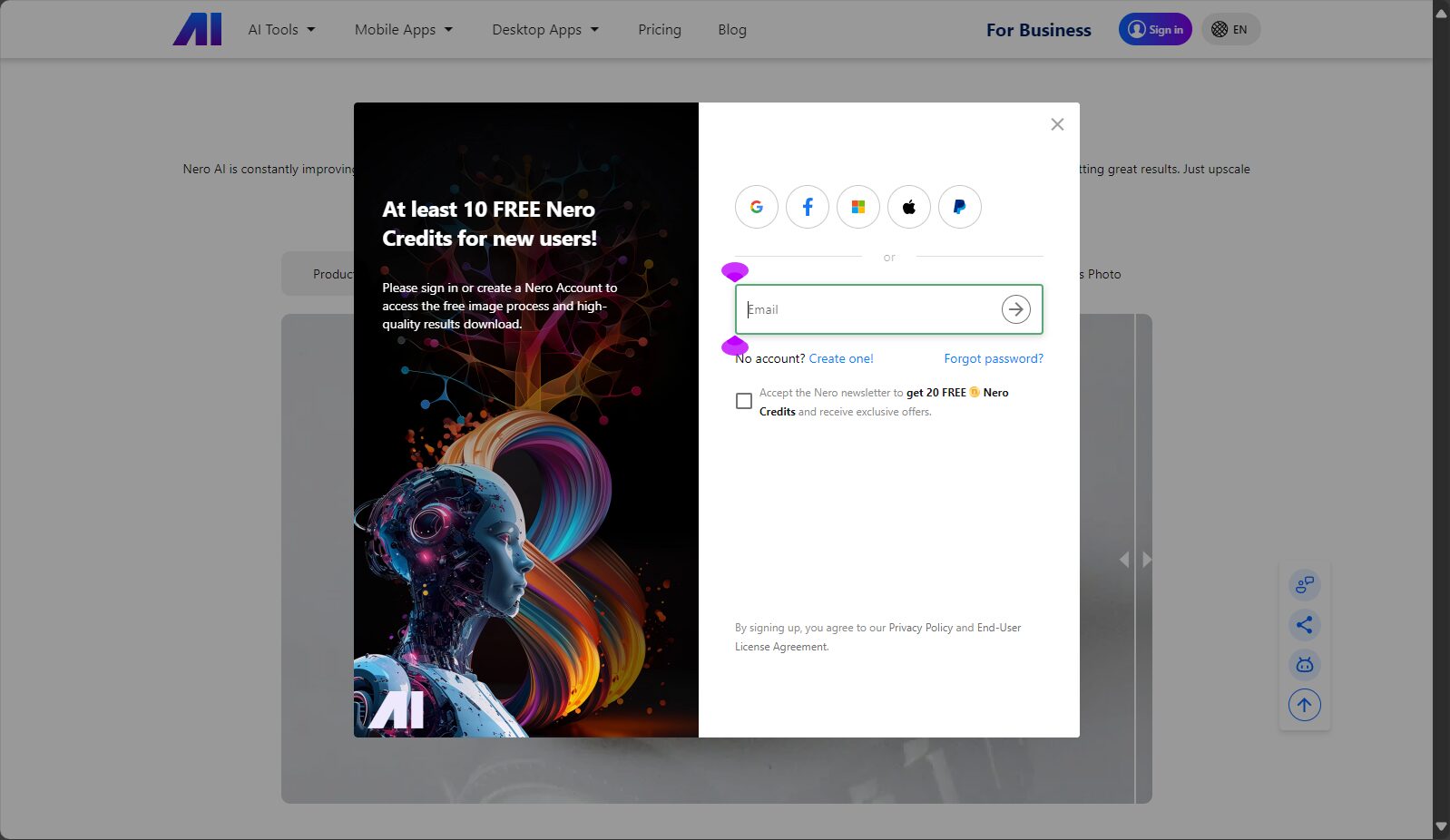
Task: Click the share icon in side panel
Action: pyautogui.click(x=1305, y=625)
